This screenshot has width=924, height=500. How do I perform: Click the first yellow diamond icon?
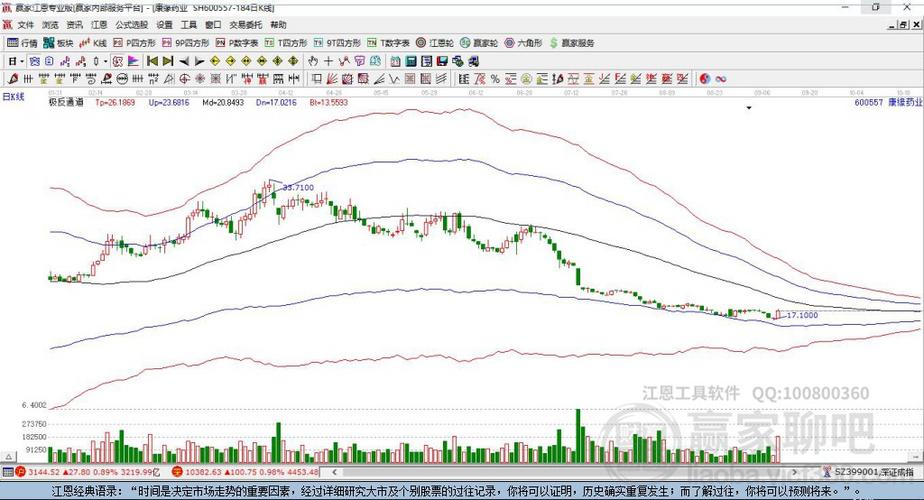(215, 61)
